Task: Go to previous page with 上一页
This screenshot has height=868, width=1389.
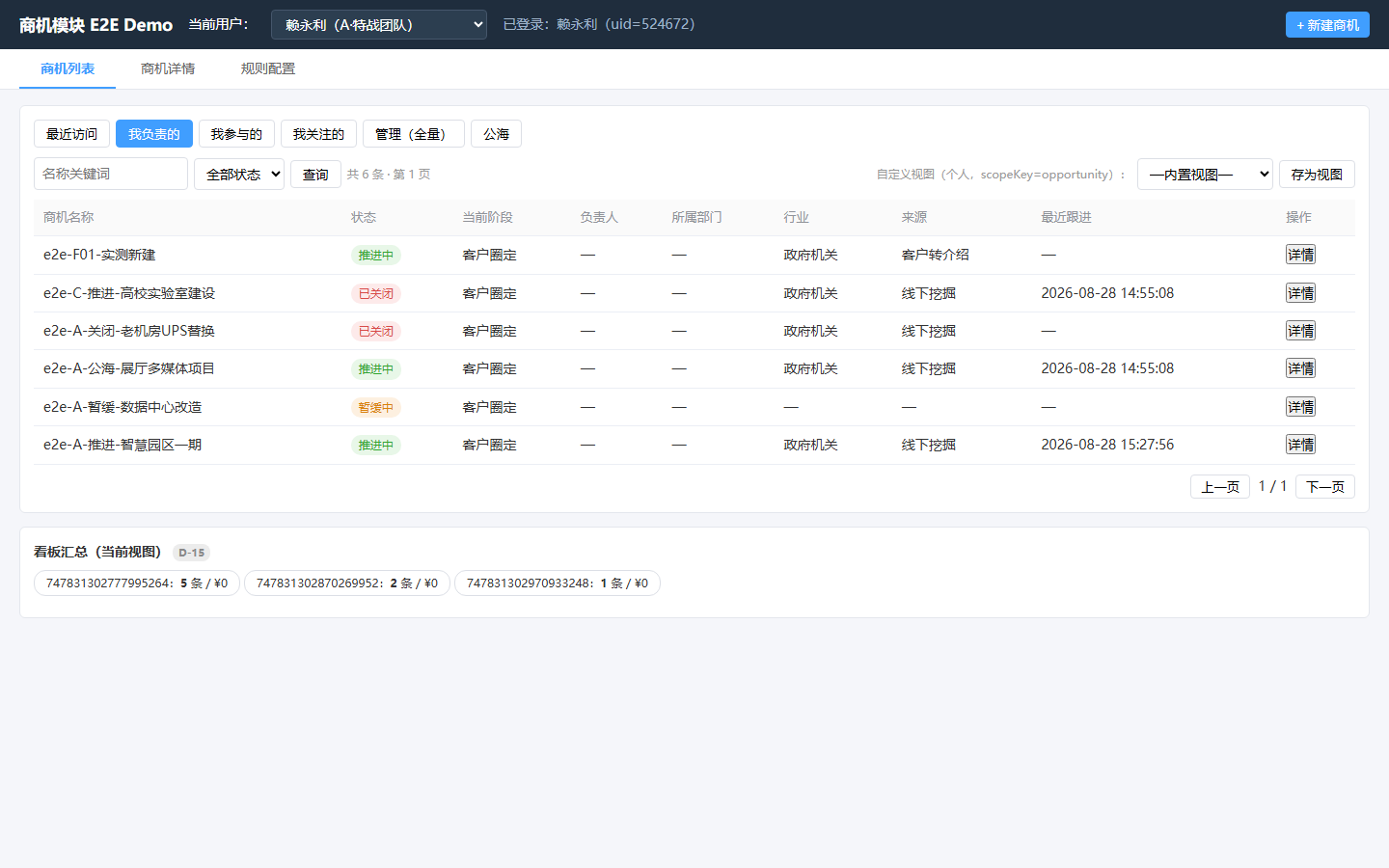Action: (1220, 487)
